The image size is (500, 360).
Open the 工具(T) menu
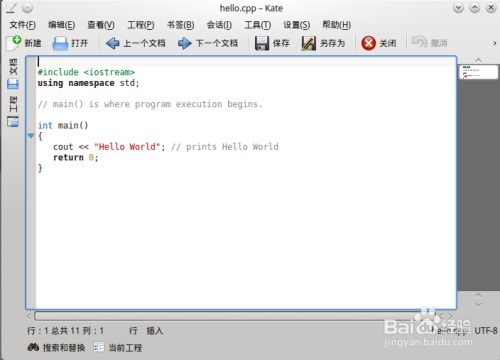(x=257, y=25)
